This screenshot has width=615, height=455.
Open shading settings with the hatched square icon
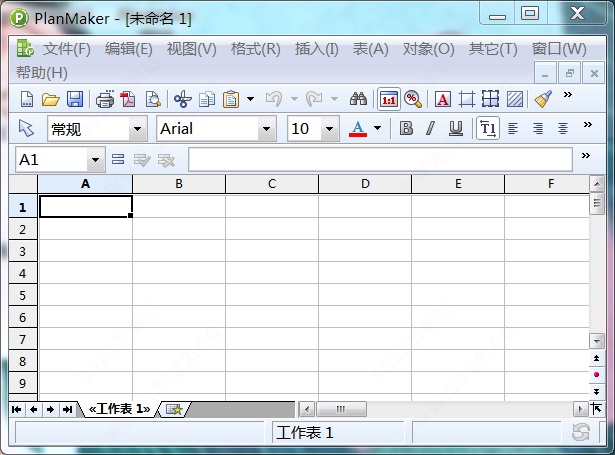(x=515, y=99)
